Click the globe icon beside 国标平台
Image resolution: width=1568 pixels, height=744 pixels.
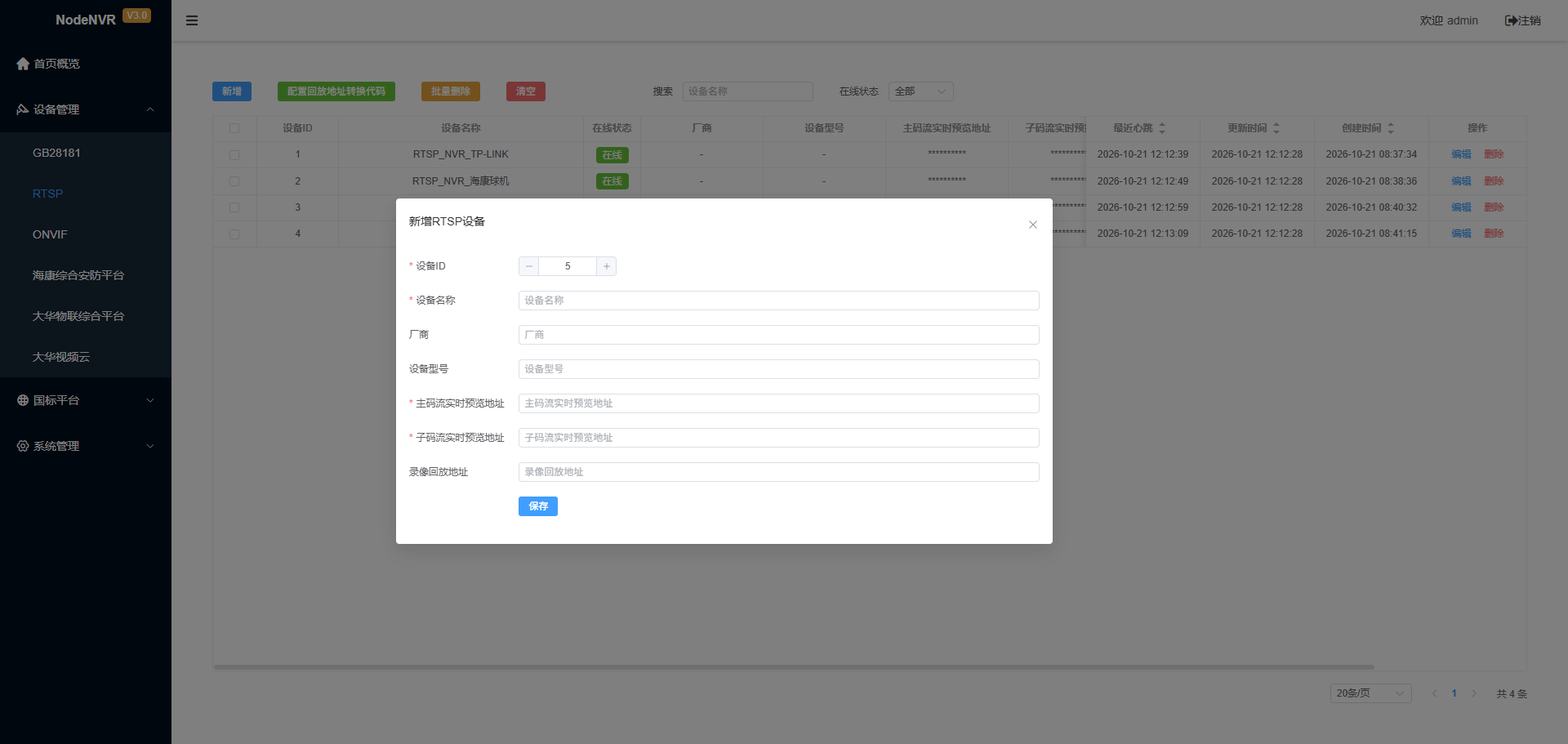[x=23, y=400]
